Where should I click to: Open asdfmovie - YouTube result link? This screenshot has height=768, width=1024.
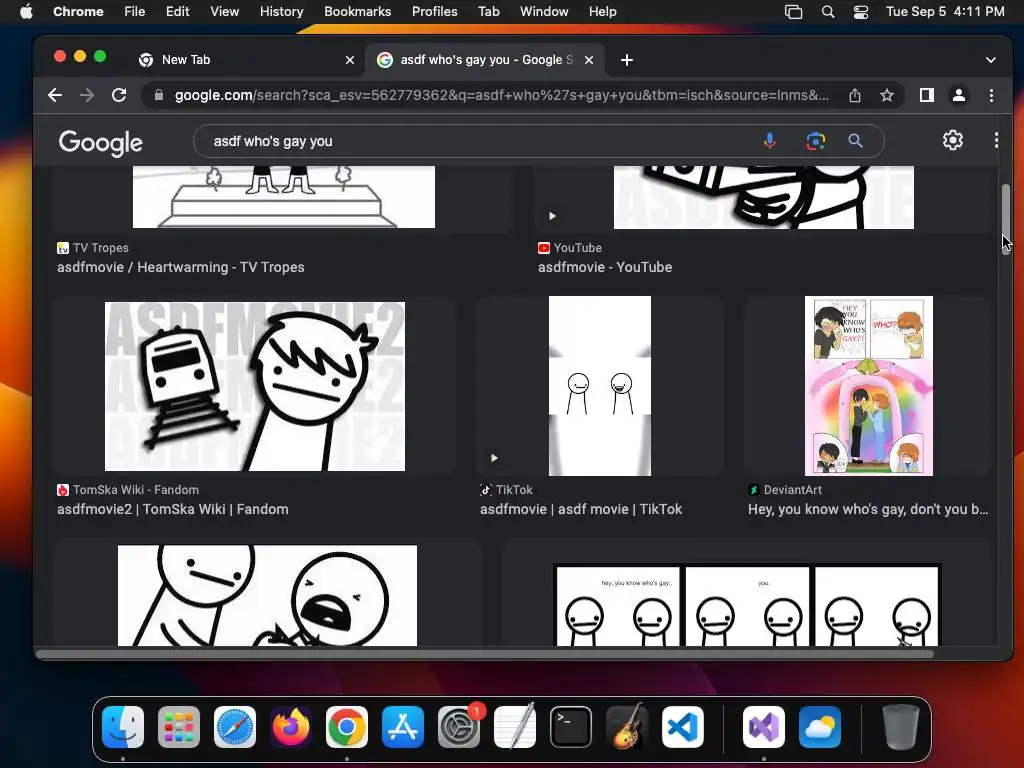point(605,267)
